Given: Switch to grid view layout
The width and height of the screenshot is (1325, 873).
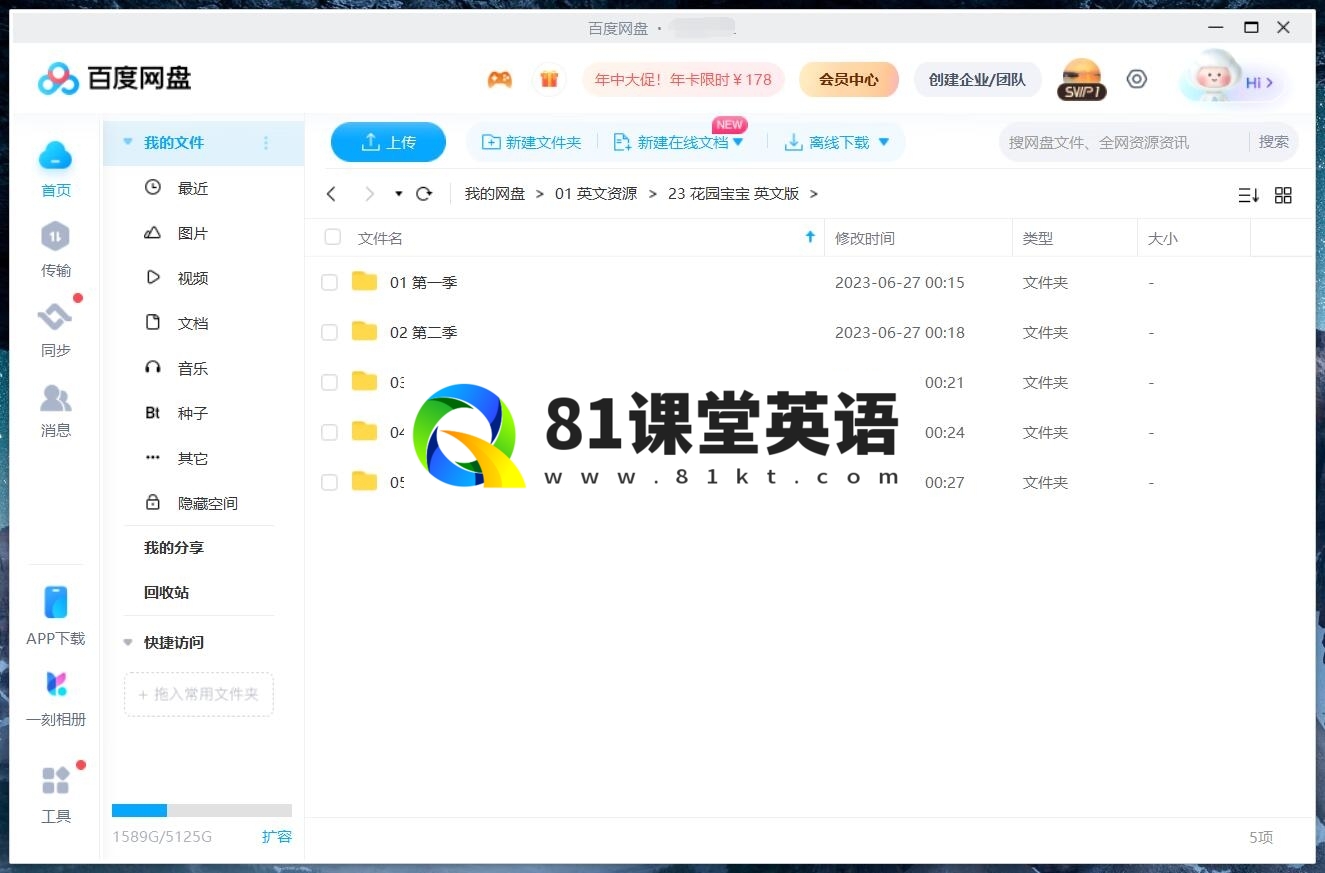Looking at the screenshot, I should coord(1284,195).
